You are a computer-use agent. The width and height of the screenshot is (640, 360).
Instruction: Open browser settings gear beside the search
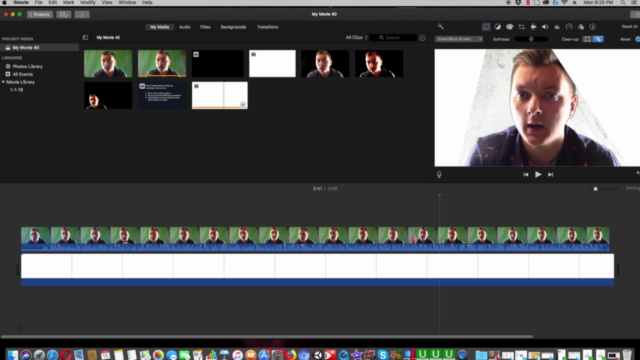pos(422,38)
